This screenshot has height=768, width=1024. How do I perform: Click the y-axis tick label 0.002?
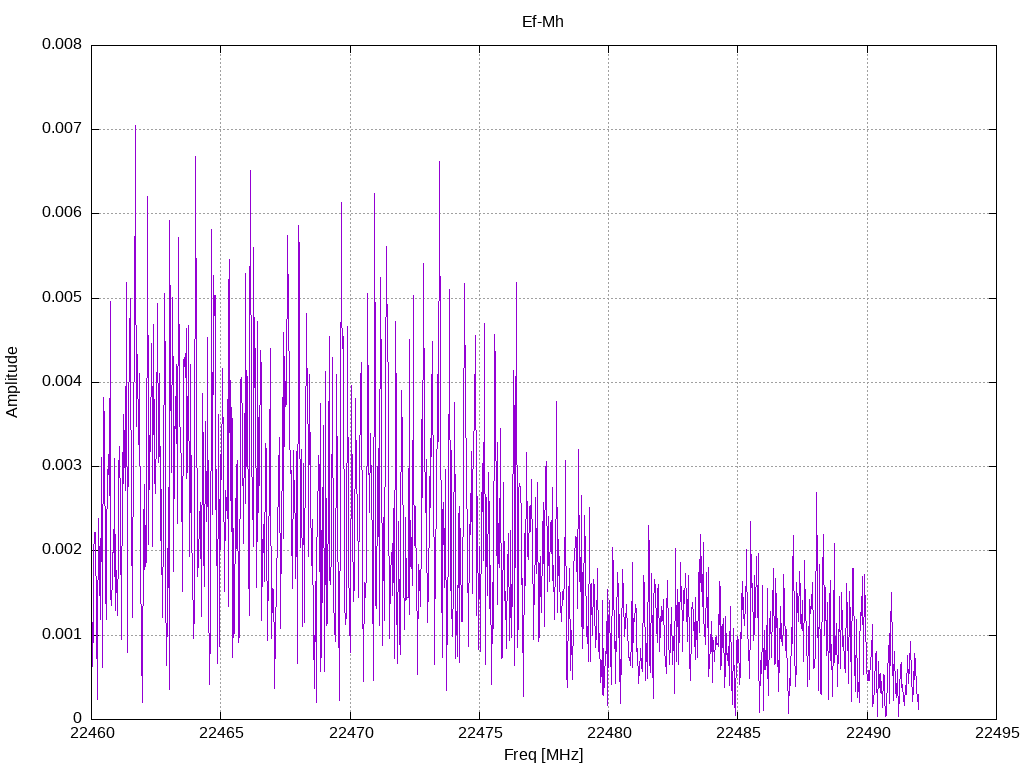62,550
